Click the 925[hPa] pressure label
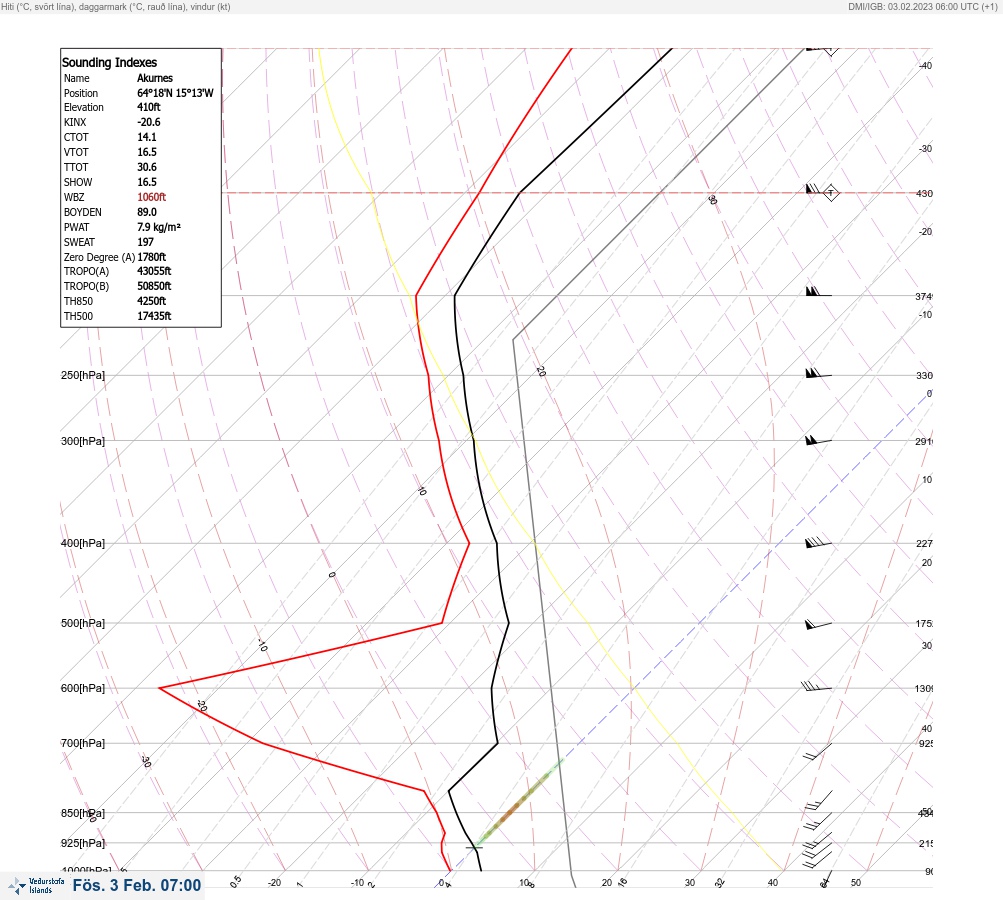 point(83,843)
